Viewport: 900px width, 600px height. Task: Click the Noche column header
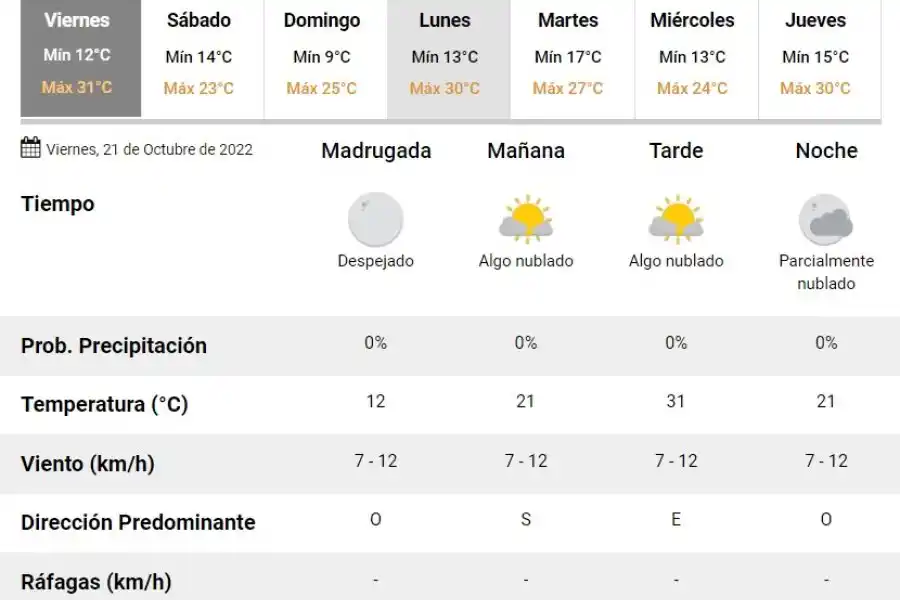pyautogui.click(x=826, y=151)
